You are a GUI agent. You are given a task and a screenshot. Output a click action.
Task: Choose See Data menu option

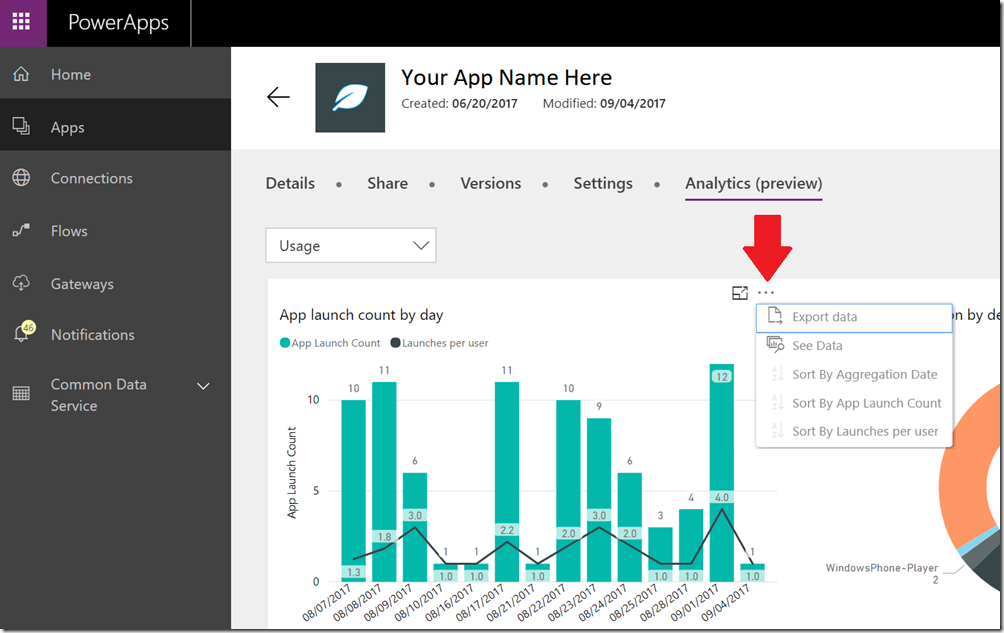[817, 346]
